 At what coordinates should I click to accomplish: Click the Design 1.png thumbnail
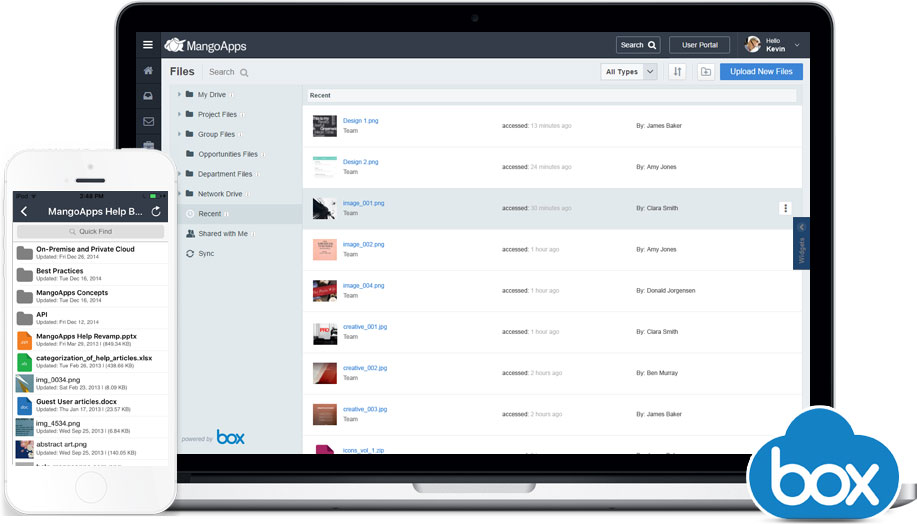click(325, 126)
